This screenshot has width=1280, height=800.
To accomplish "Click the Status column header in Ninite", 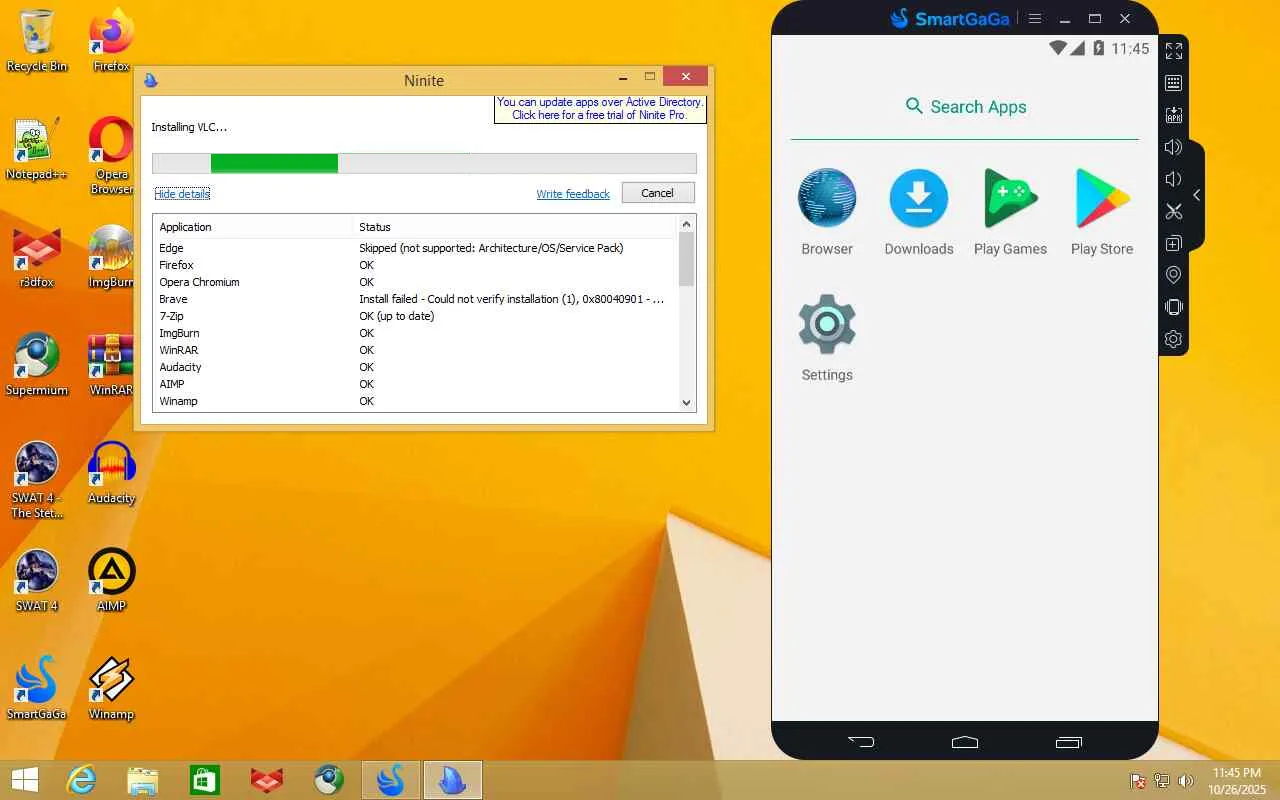I will (515, 227).
